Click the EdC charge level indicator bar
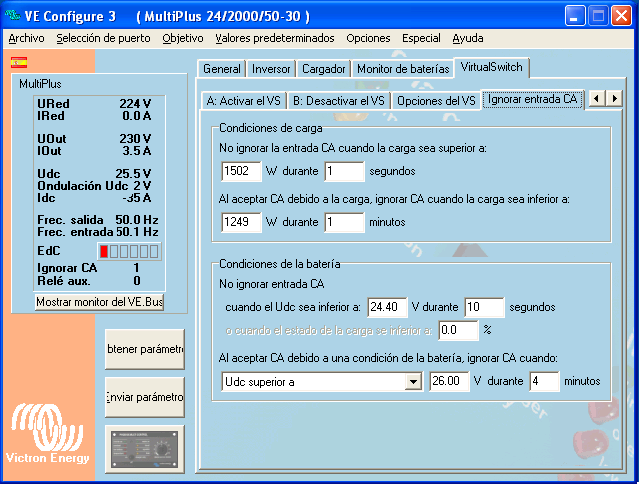The image size is (639, 484). pyautogui.click(x=129, y=251)
